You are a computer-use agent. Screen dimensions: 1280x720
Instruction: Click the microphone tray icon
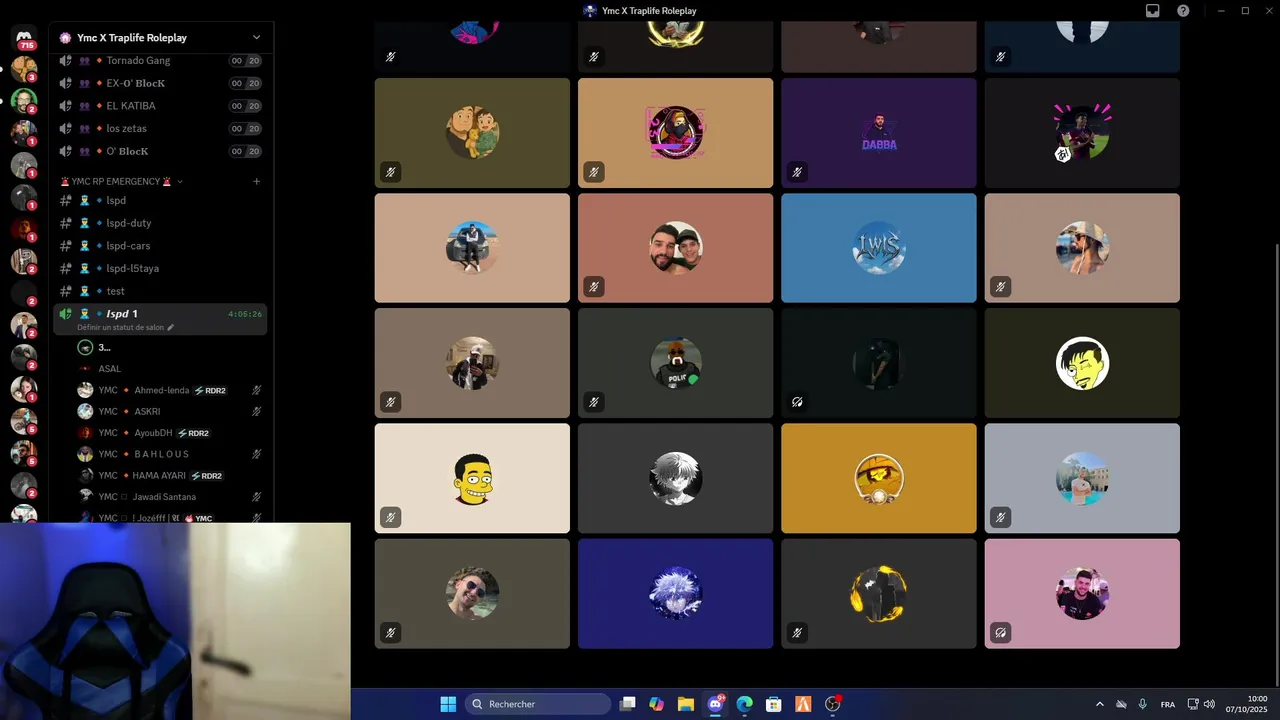click(x=1142, y=704)
